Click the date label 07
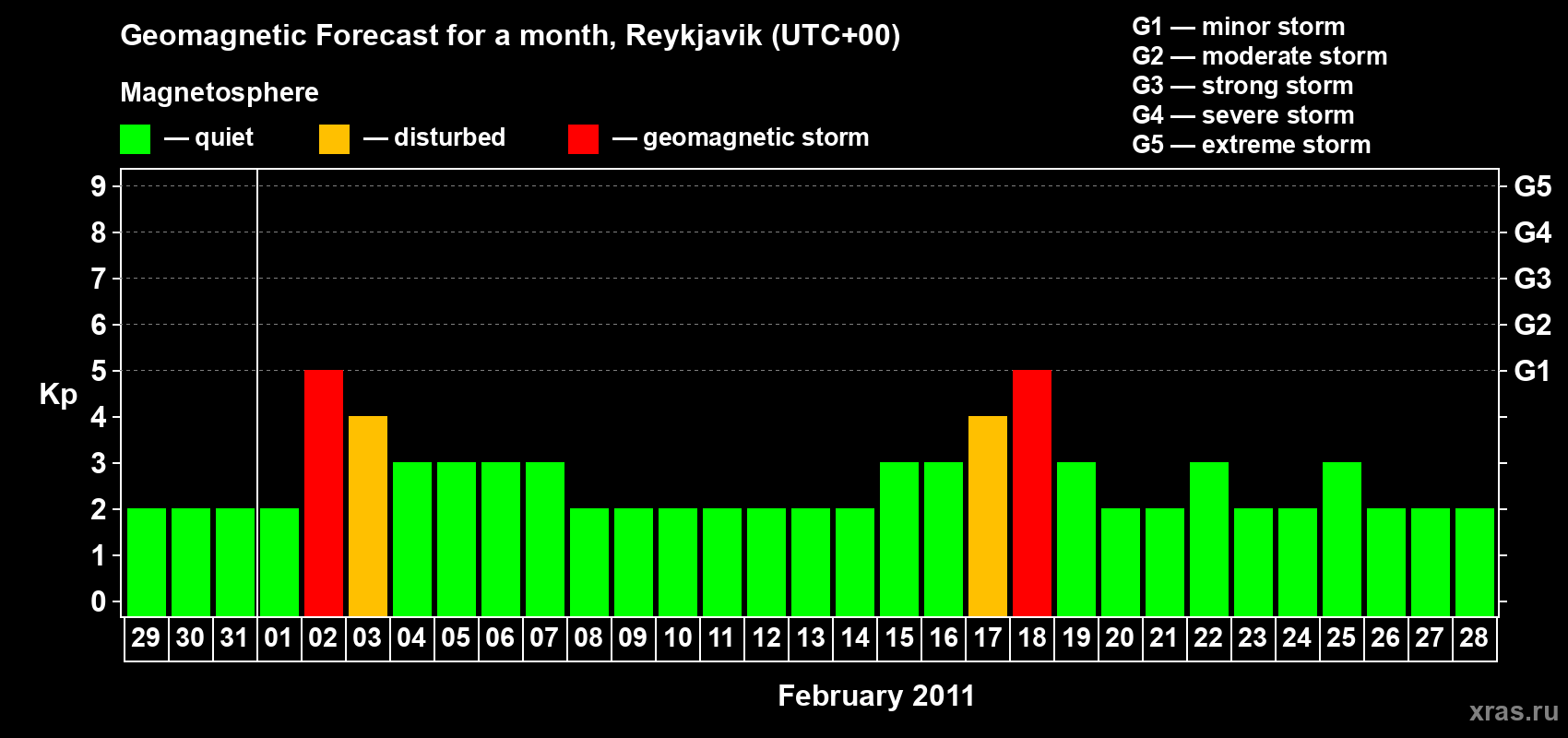This screenshot has width=1568, height=738. [x=544, y=637]
